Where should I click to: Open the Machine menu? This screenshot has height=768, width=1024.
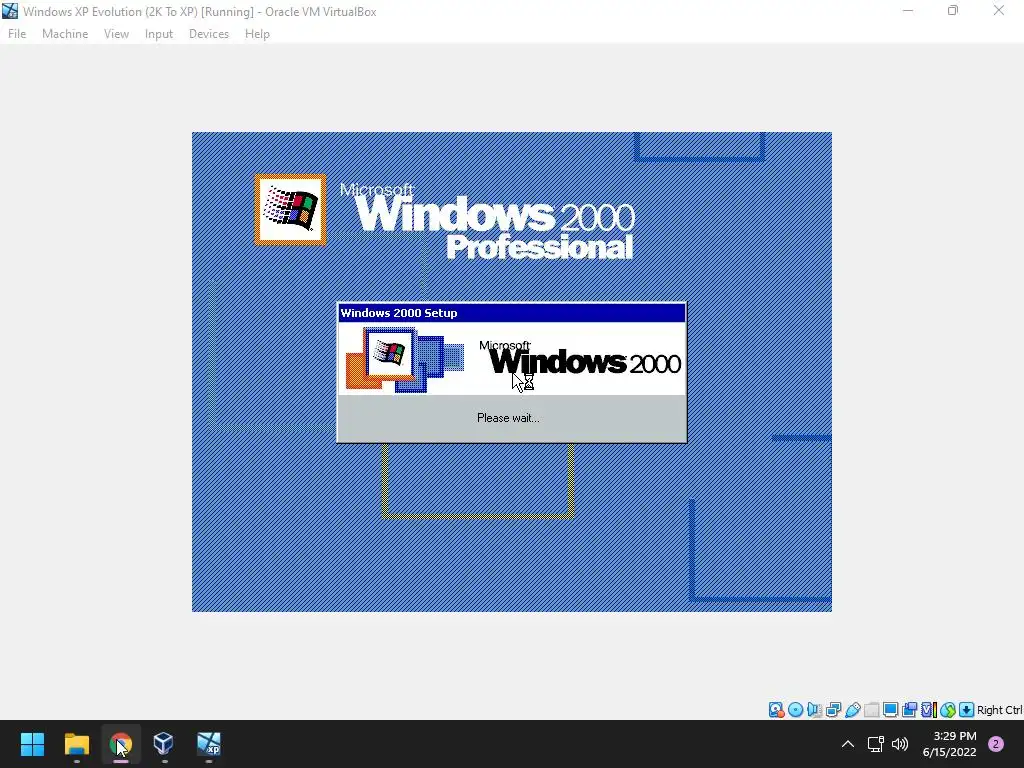tap(65, 34)
